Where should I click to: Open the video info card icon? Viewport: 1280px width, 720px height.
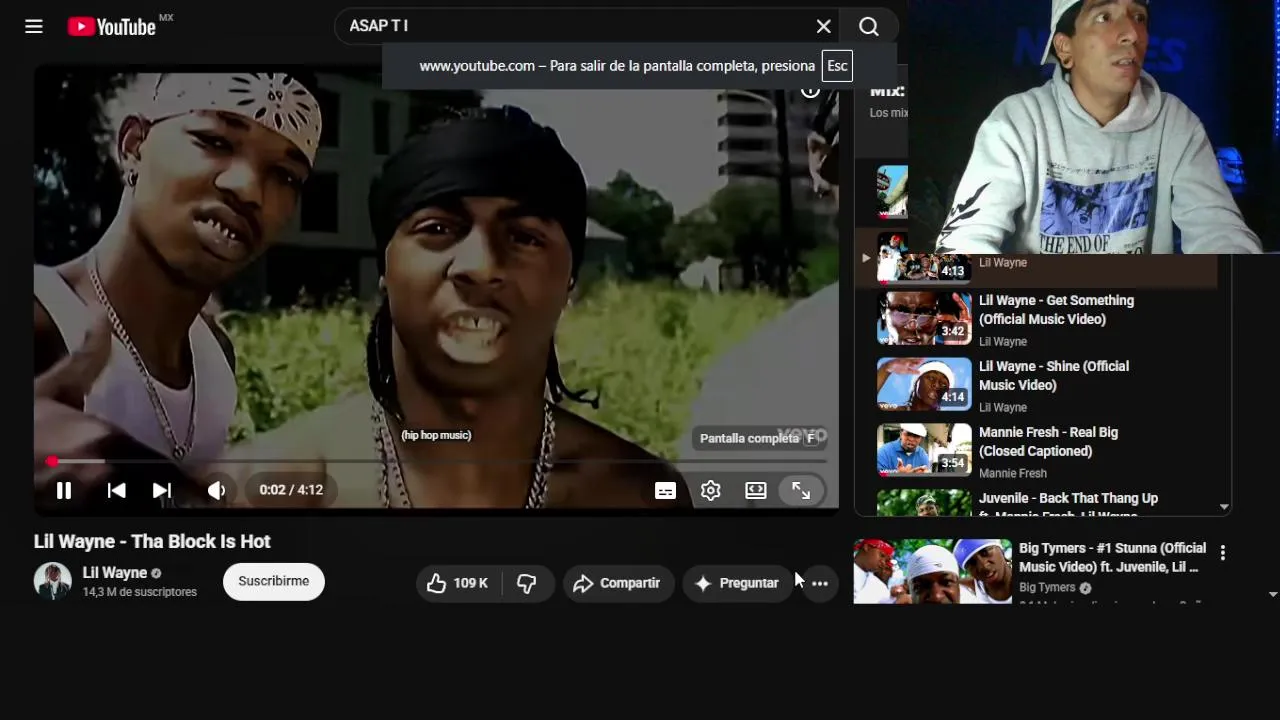point(810,90)
